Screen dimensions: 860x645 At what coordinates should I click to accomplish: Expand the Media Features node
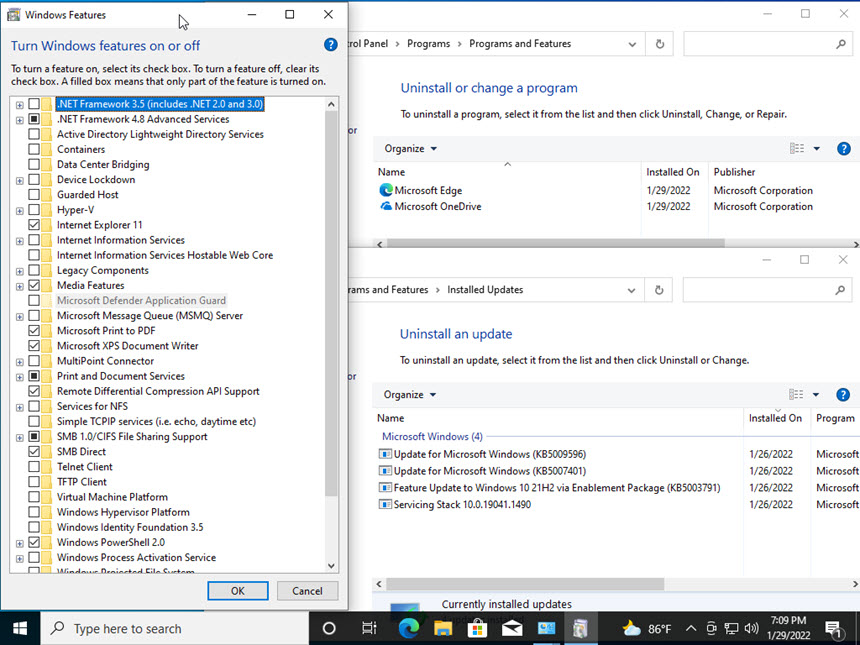tap(20, 286)
